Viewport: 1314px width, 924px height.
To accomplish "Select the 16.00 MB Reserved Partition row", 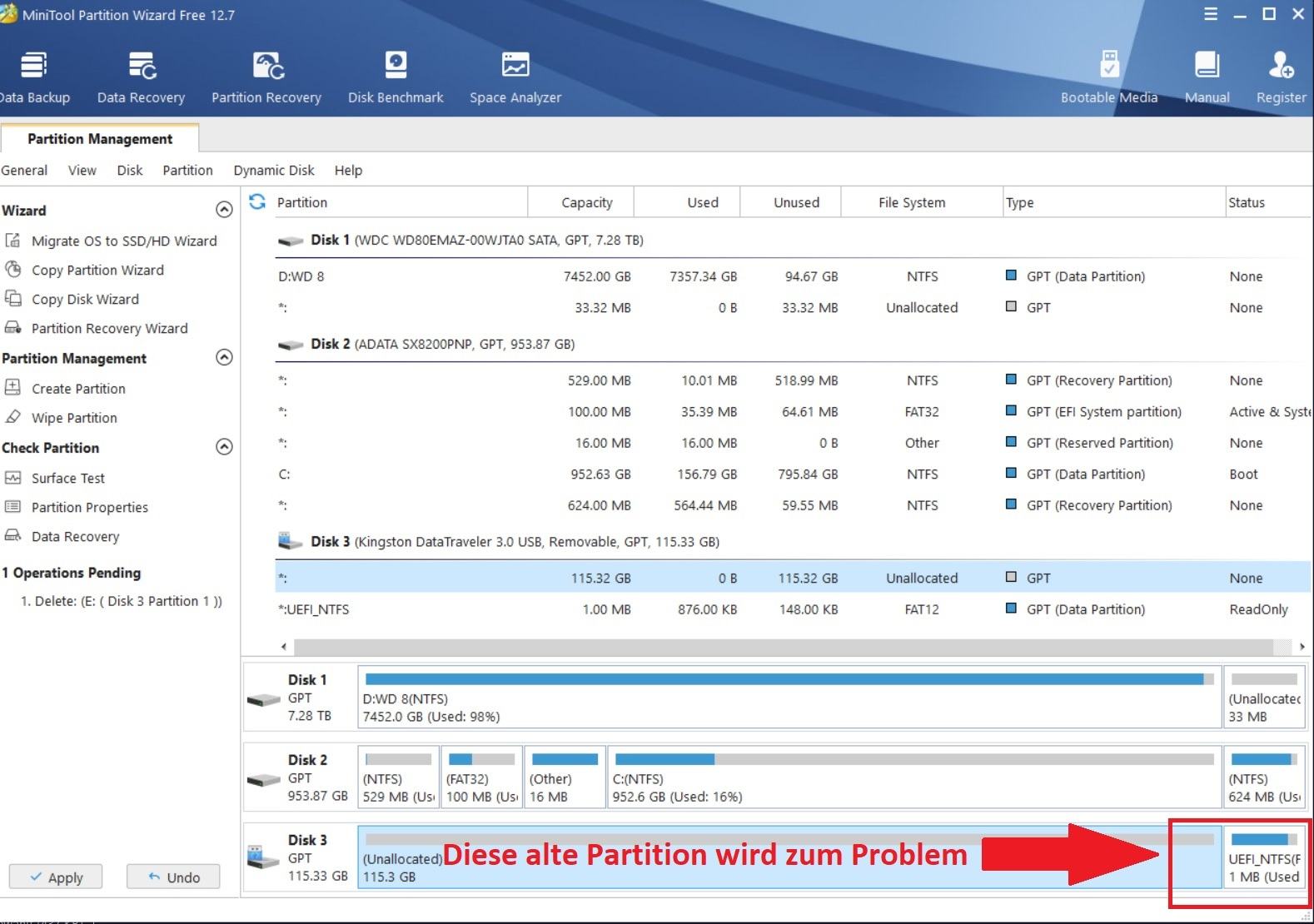I will pyautogui.click(x=793, y=443).
